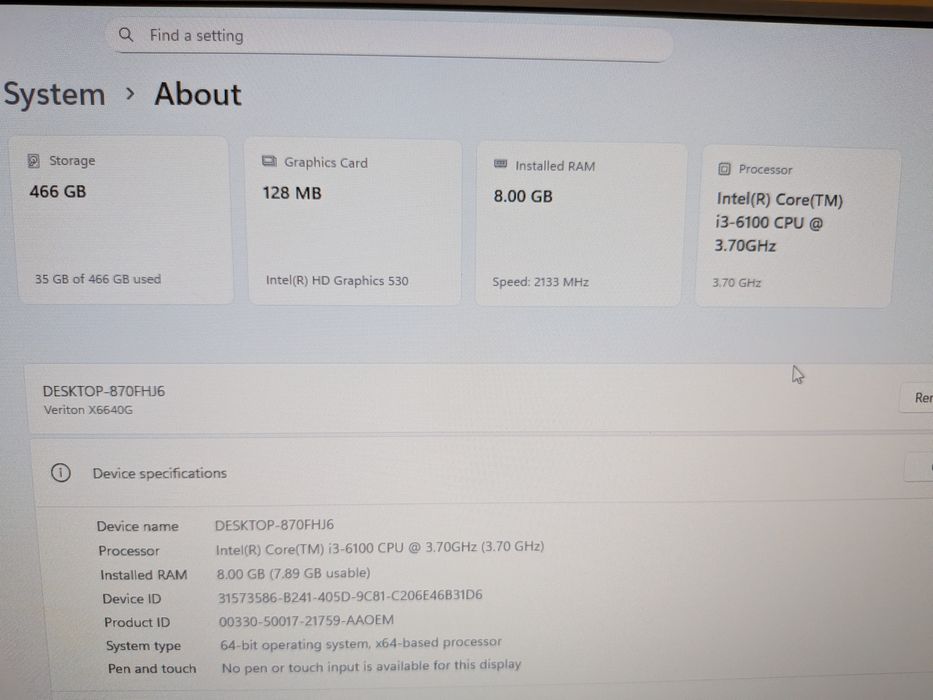This screenshot has width=933, height=700.
Task: Select '8.00 GB (7.89 GB usable)' value
Action: (x=293, y=573)
